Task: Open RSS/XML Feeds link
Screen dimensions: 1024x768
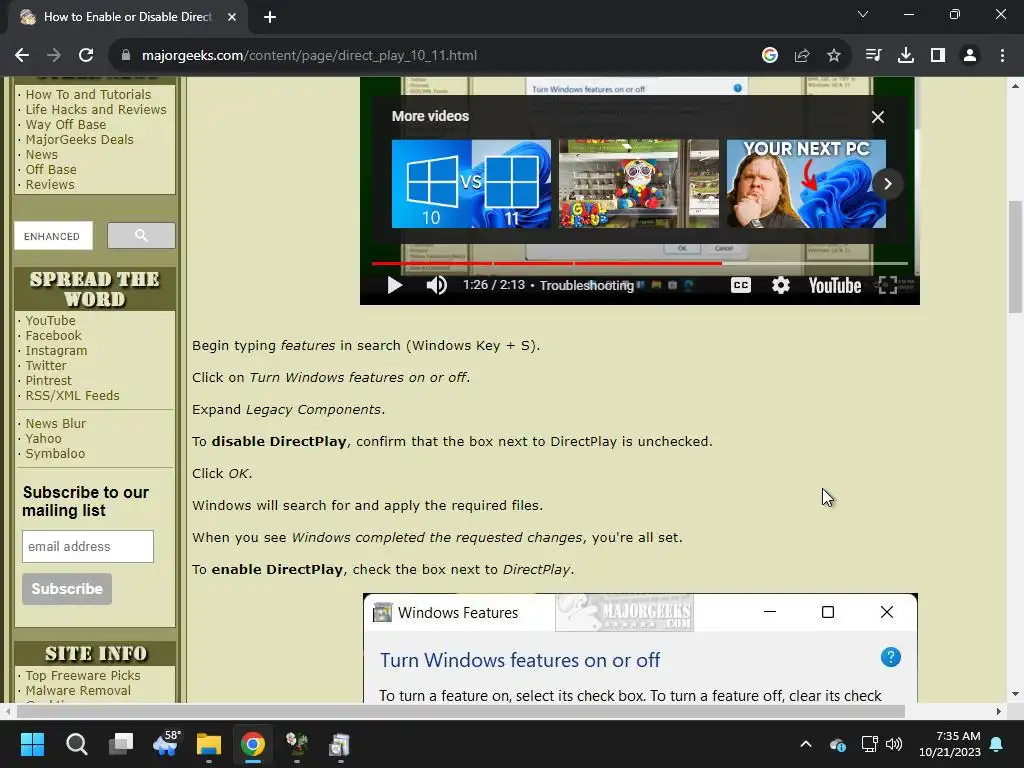Action: point(72,396)
